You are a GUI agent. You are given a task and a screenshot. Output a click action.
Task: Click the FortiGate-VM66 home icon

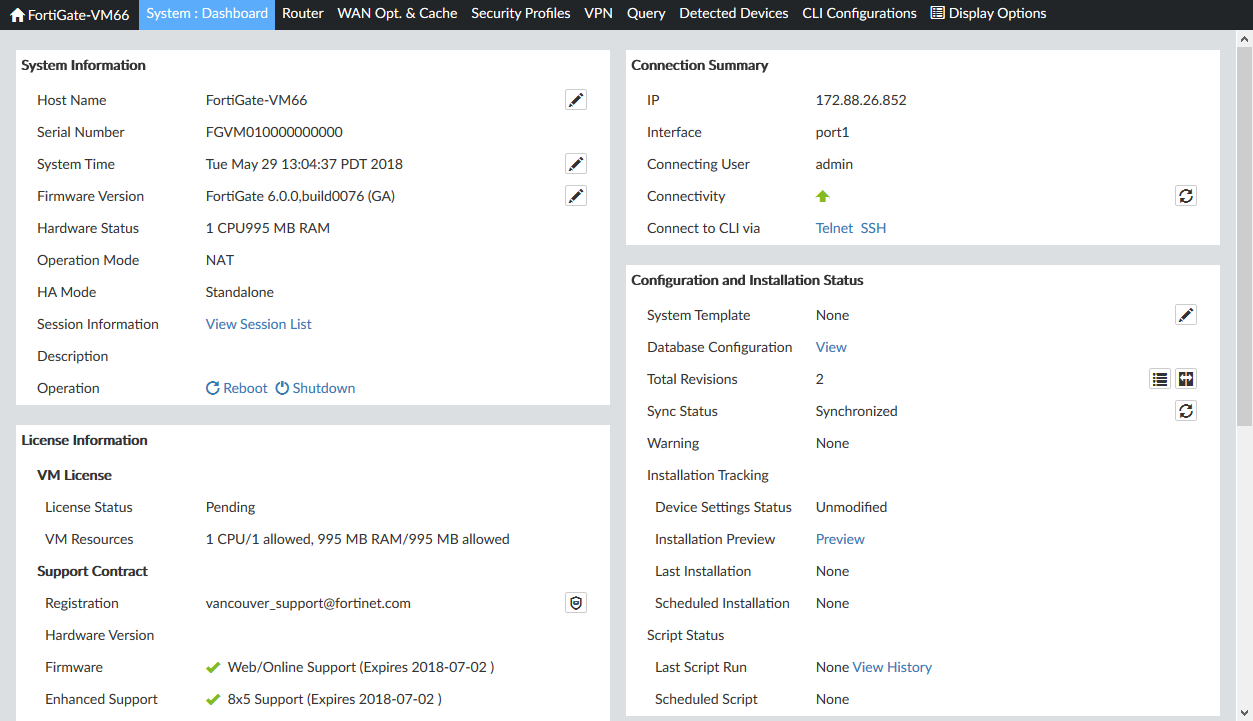pyautogui.click(x=17, y=15)
